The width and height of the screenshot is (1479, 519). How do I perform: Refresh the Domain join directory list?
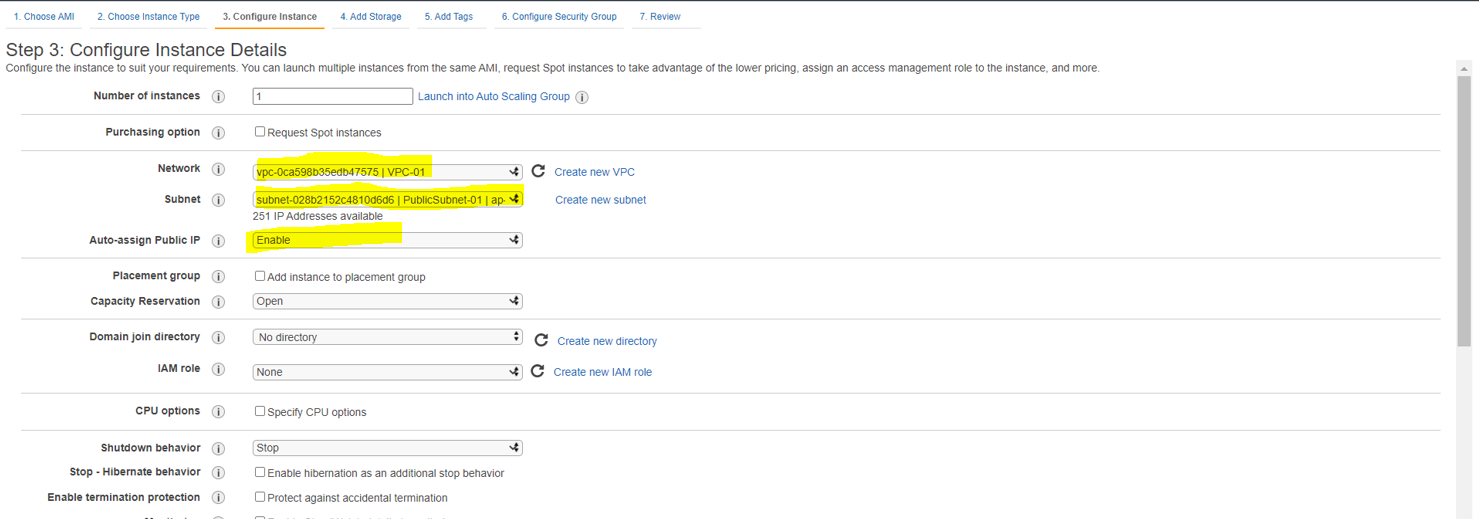(541, 340)
